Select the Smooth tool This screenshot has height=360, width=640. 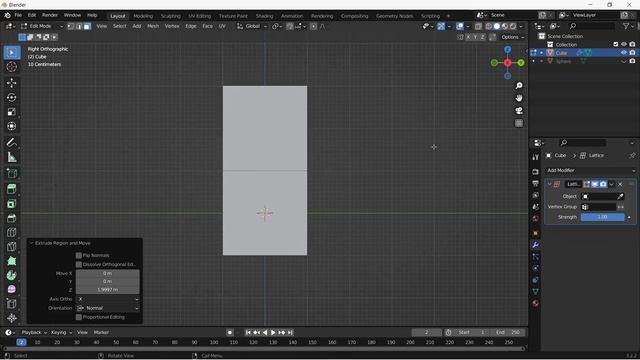coord(11,289)
